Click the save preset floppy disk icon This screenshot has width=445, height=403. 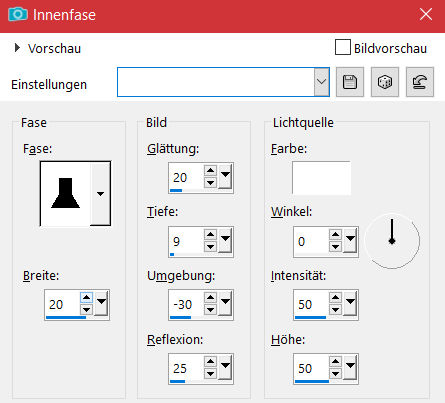point(350,82)
